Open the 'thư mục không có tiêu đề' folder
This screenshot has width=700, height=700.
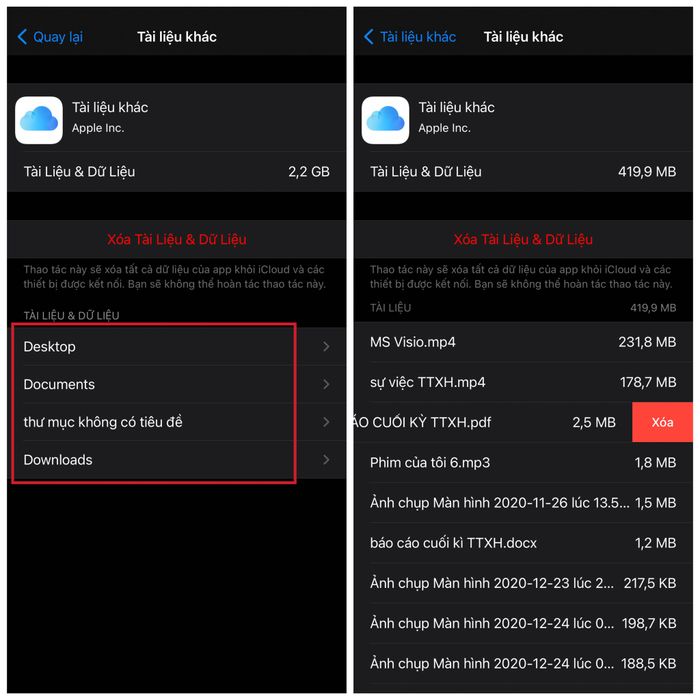(176, 422)
